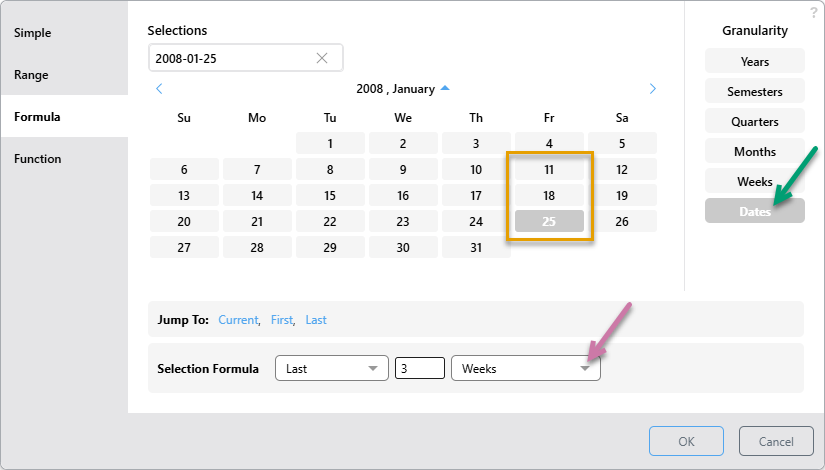Open the Function tab
The width and height of the screenshot is (825, 470).
37,159
